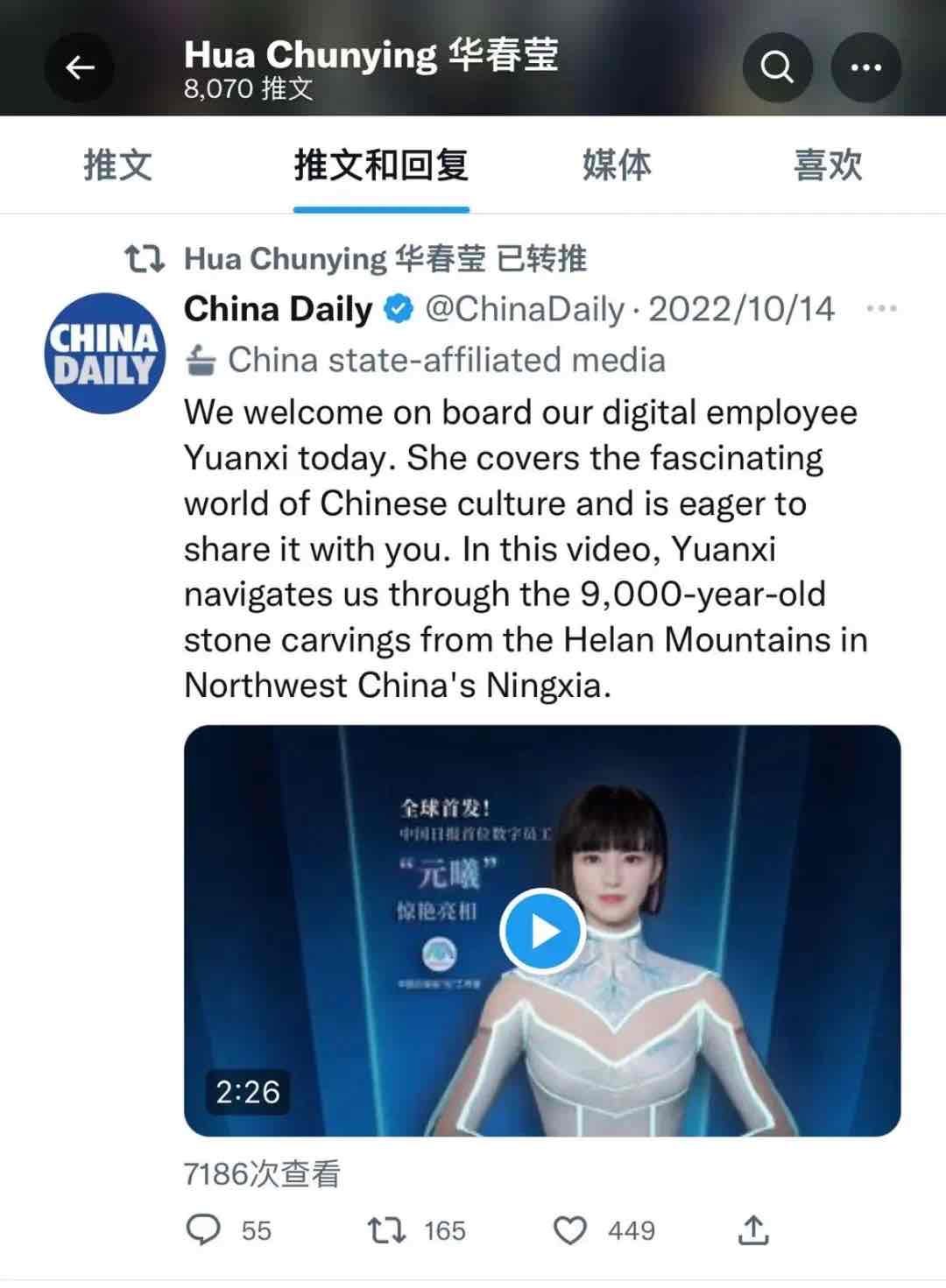Screen dimensions: 946x1288
Task: Select the 推文和回复 tab
Action: [x=381, y=165]
